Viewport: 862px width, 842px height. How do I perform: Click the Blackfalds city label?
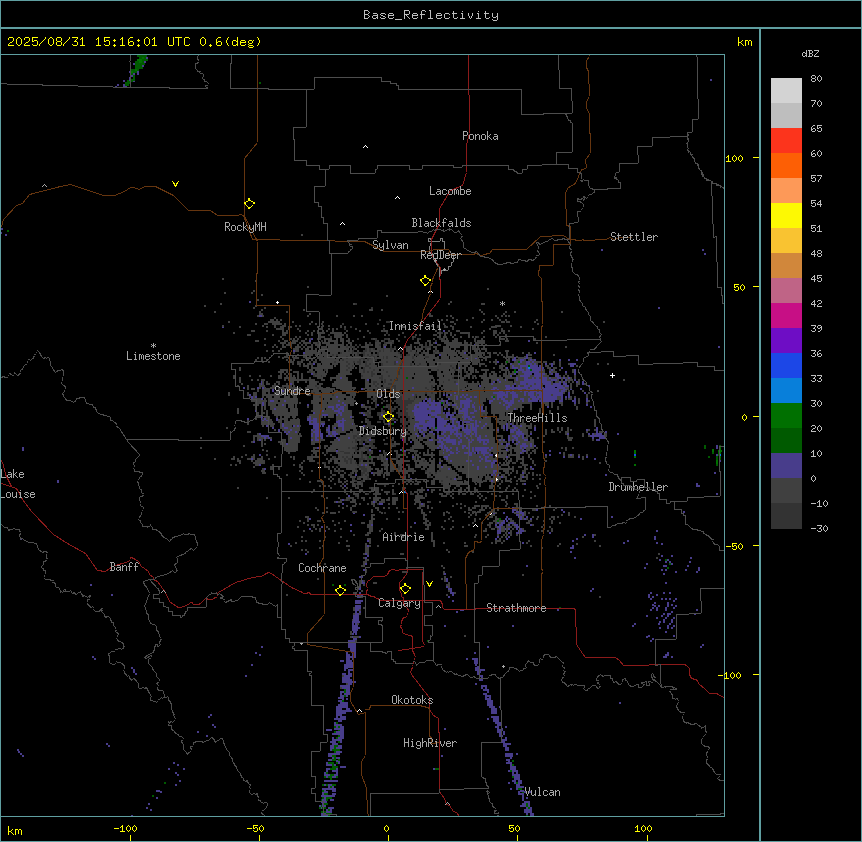coord(441,223)
